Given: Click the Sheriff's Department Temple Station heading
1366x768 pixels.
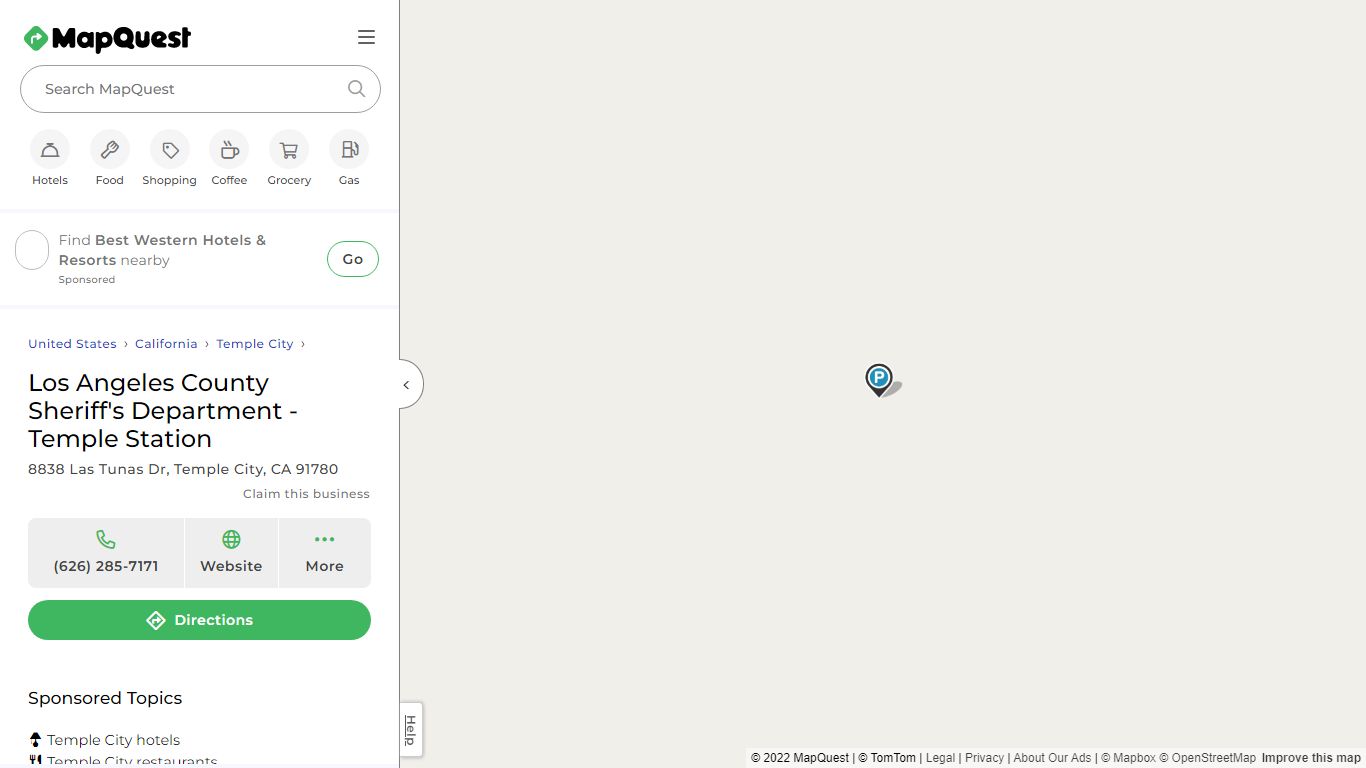Looking at the screenshot, I should coord(163,411).
